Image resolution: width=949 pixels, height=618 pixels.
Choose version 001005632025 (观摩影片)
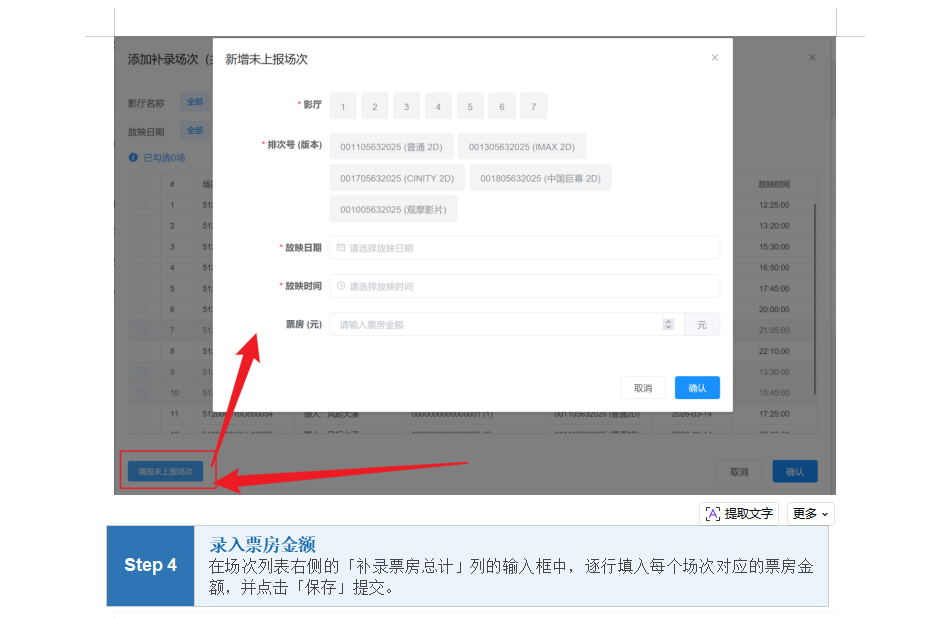[x=393, y=210]
